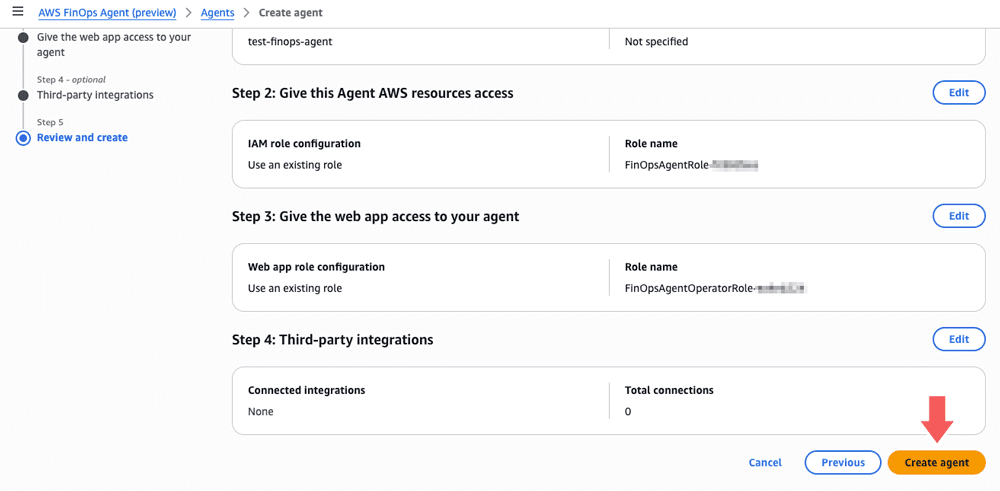Go back with the Previous button
1000x491 pixels.
(x=842, y=462)
